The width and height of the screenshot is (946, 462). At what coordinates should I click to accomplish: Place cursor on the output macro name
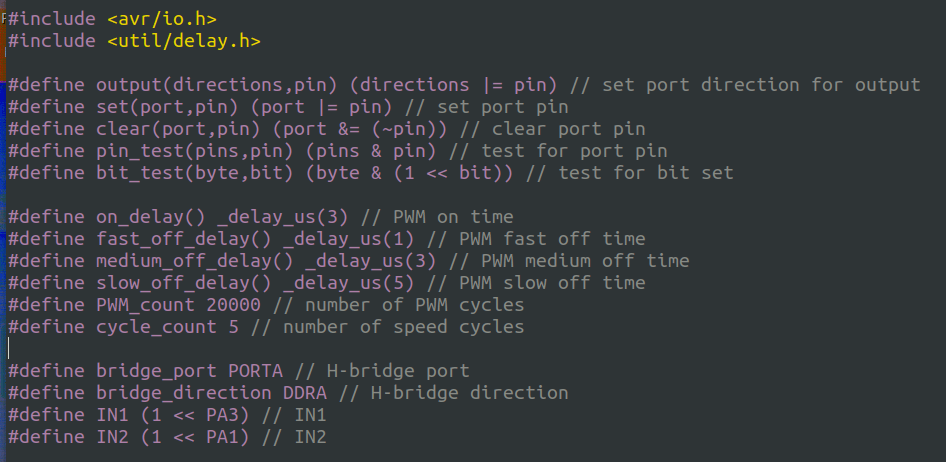click(128, 85)
